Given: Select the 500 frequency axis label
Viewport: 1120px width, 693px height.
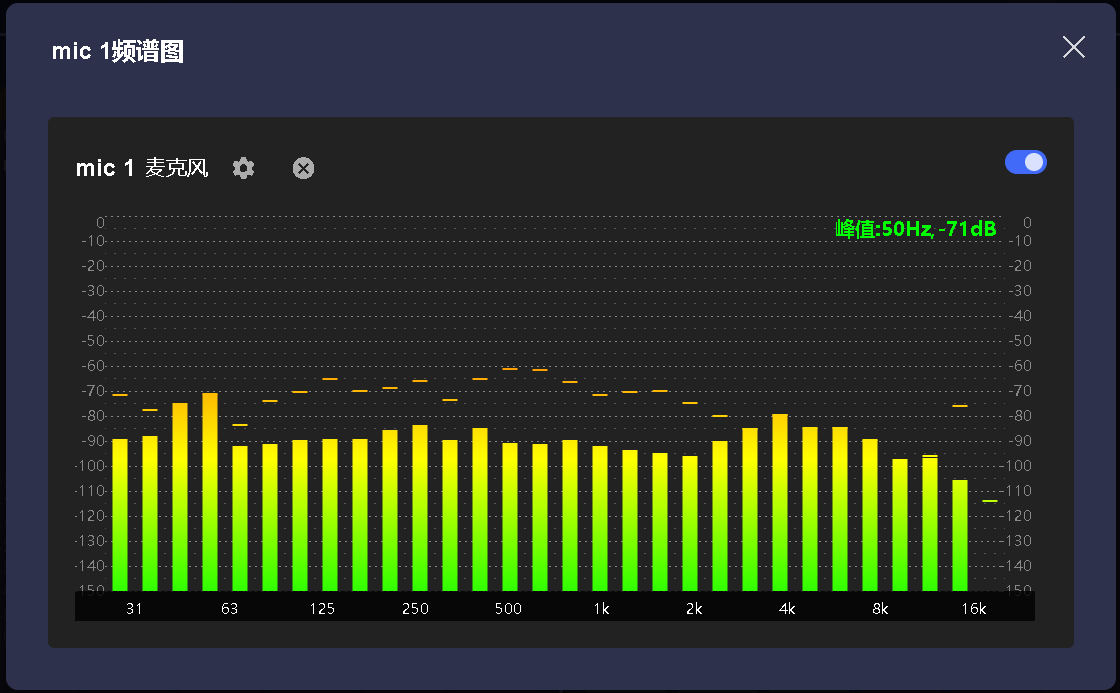Looking at the screenshot, I should (x=508, y=609).
